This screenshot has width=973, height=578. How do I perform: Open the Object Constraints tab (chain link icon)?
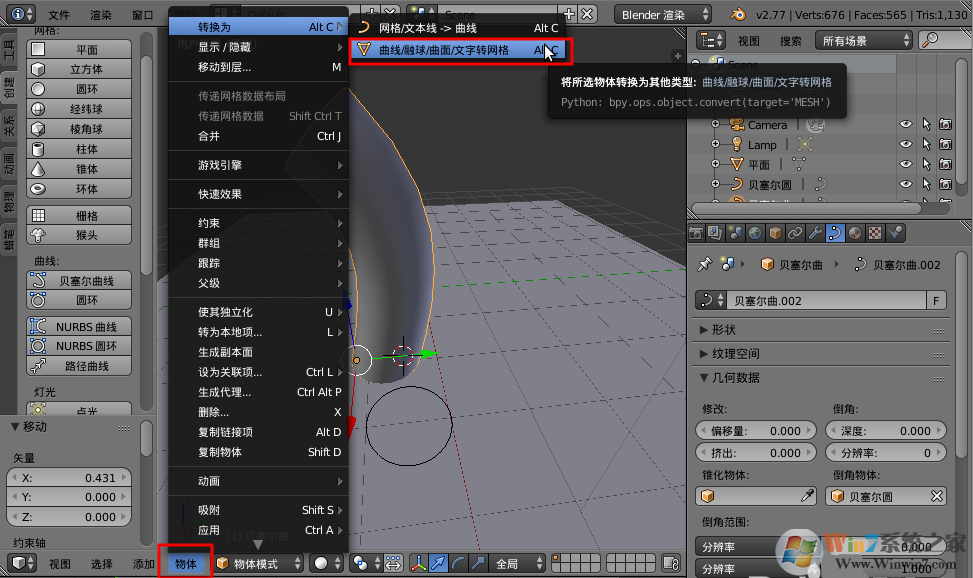tap(795, 232)
